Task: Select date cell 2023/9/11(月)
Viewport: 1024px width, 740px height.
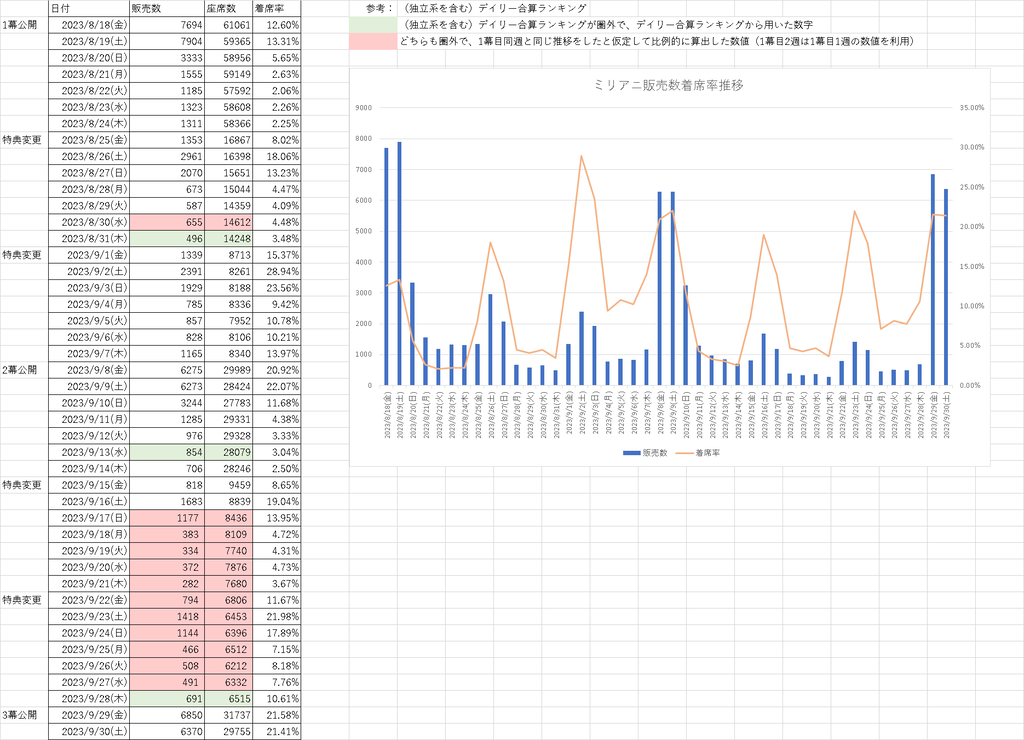Action: click(x=89, y=419)
